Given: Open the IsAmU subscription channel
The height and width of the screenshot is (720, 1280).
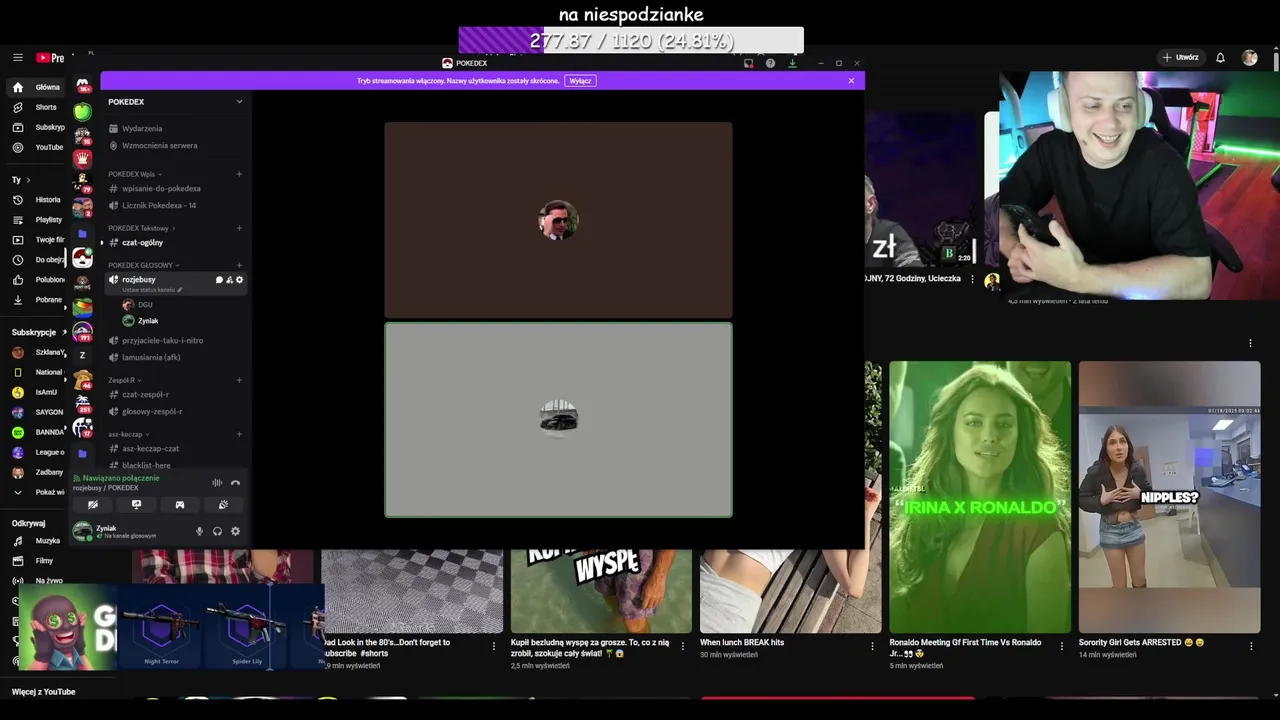Looking at the screenshot, I should (37, 392).
